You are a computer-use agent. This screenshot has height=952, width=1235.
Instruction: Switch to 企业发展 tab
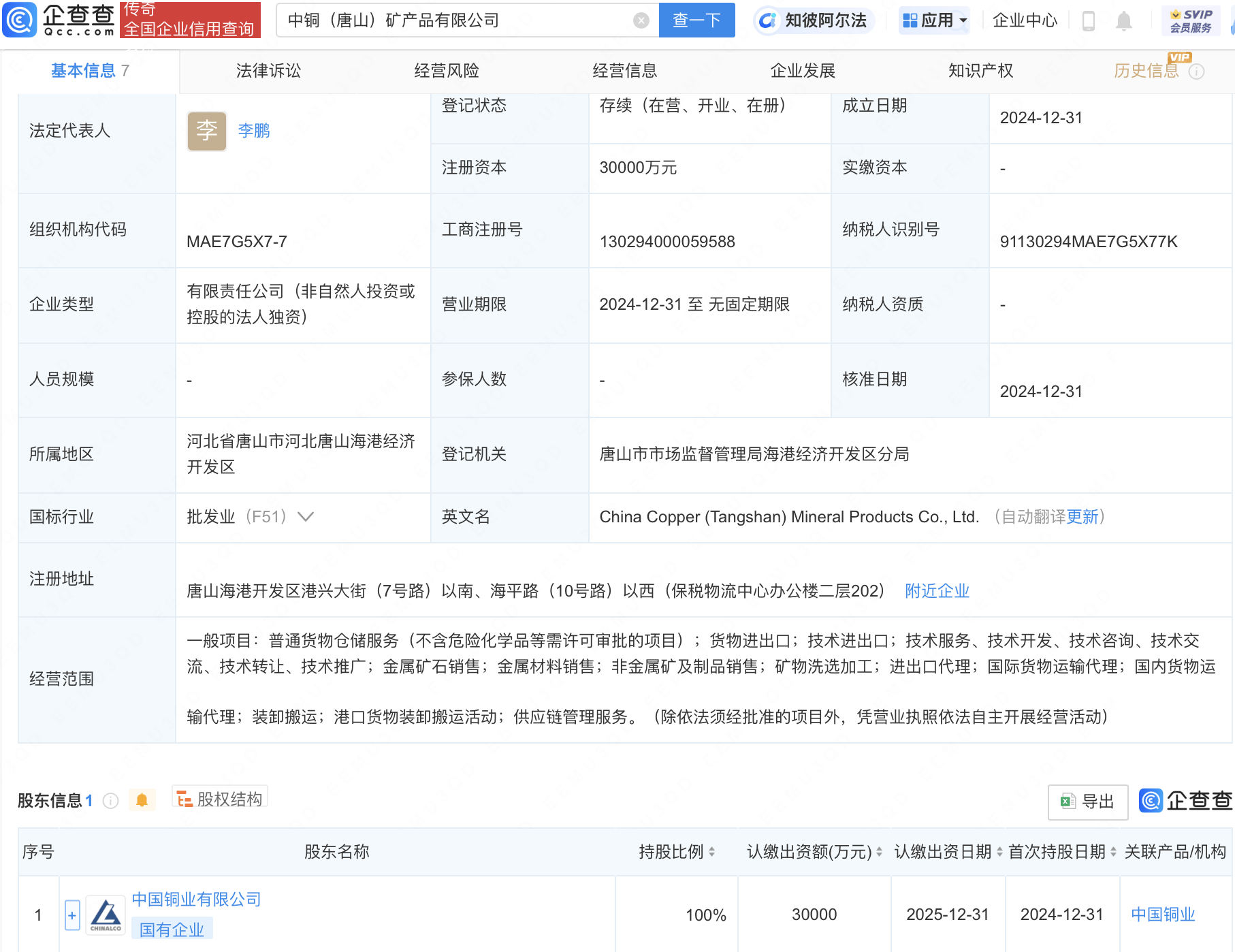point(803,71)
